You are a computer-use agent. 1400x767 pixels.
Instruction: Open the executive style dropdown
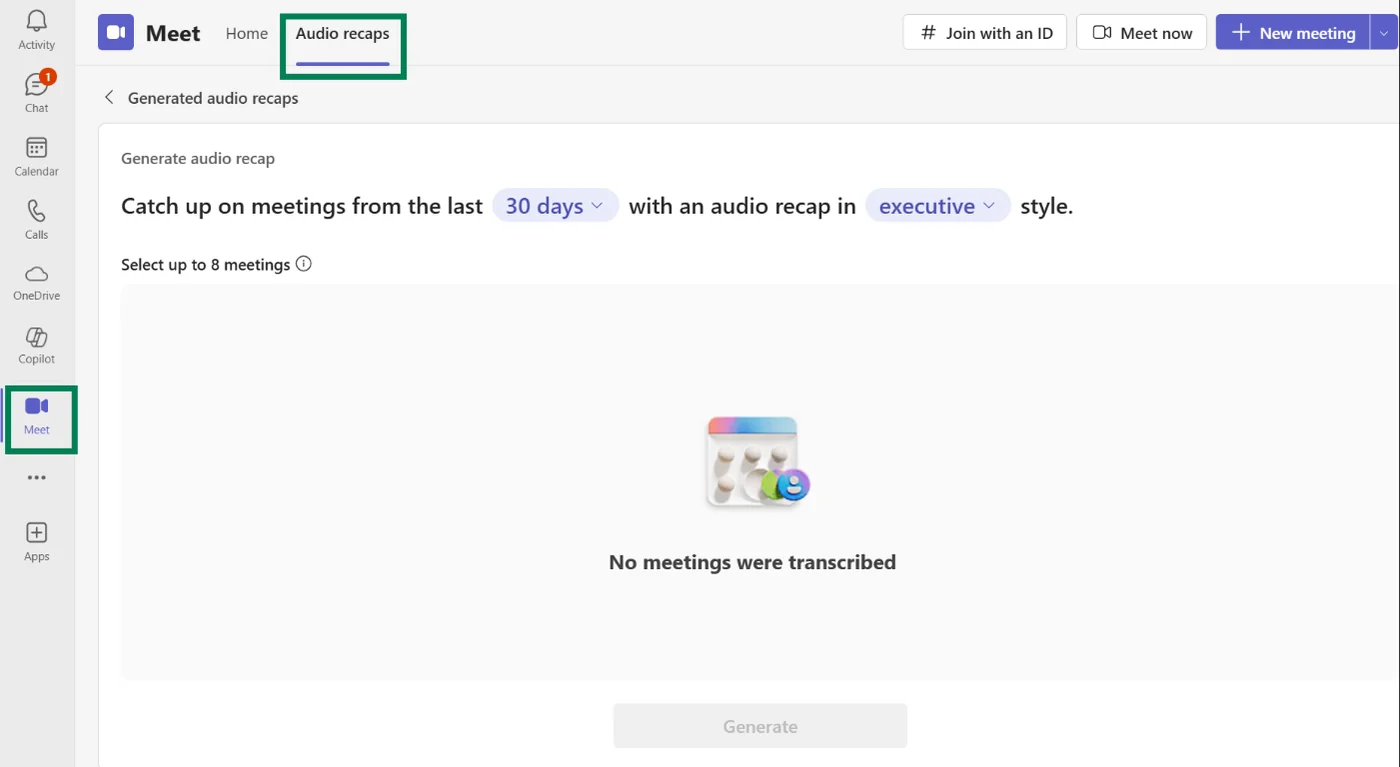(x=938, y=206)
